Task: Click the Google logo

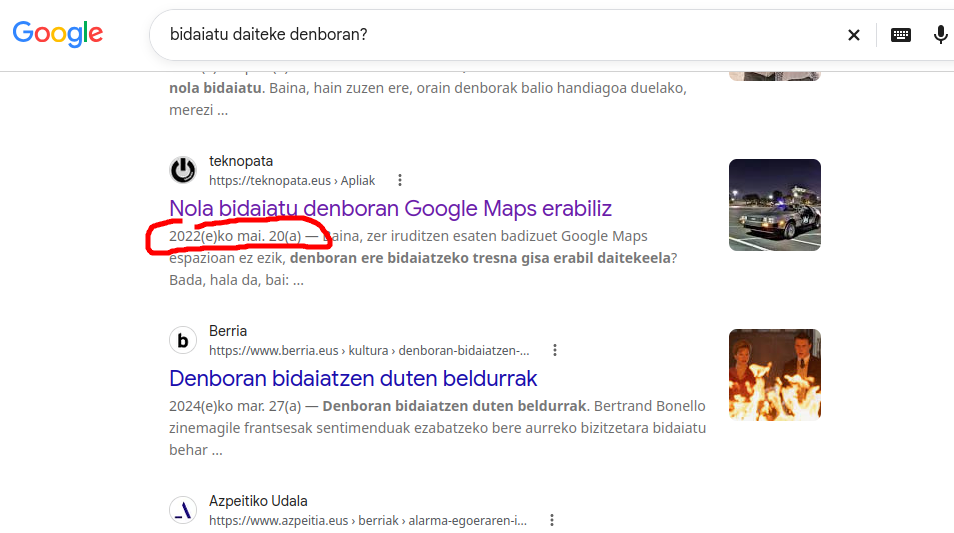Action: point(58,33)
